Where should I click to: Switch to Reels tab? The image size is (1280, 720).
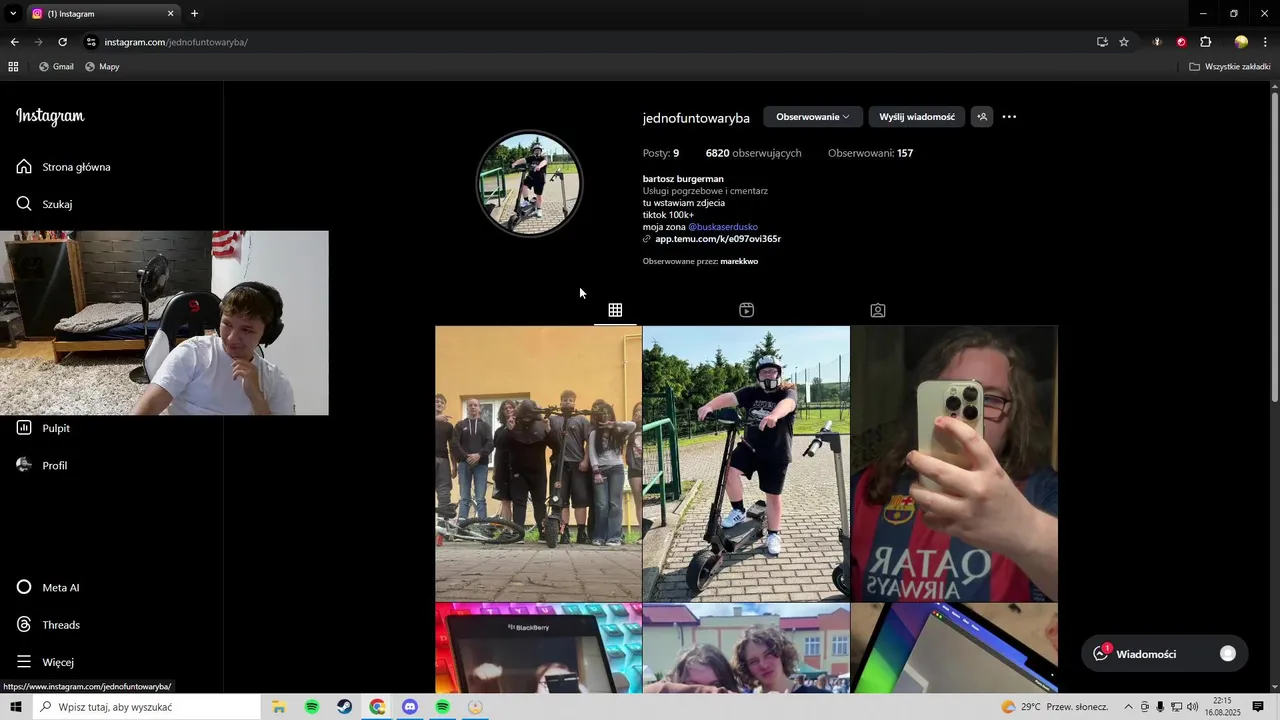746,310
